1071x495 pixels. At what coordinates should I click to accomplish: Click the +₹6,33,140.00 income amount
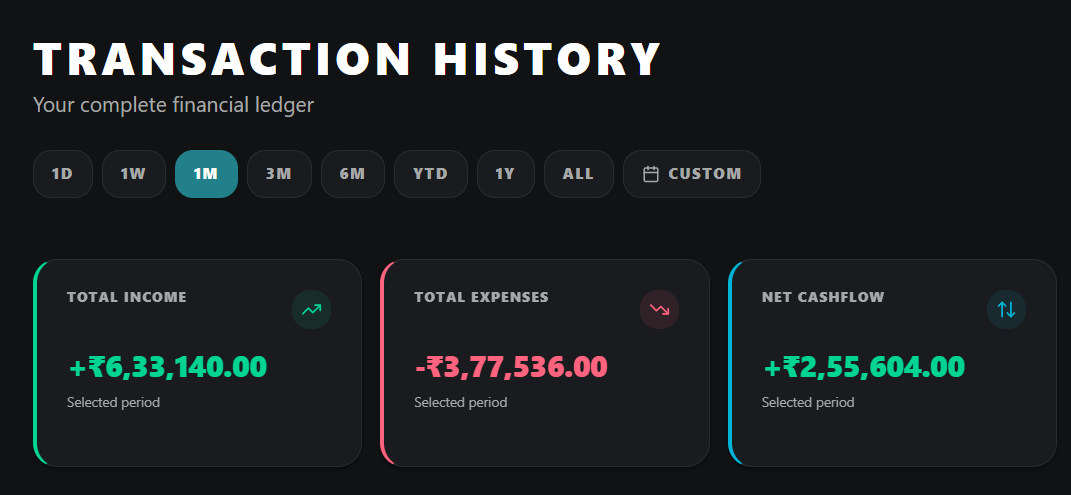tap(168, 367)
